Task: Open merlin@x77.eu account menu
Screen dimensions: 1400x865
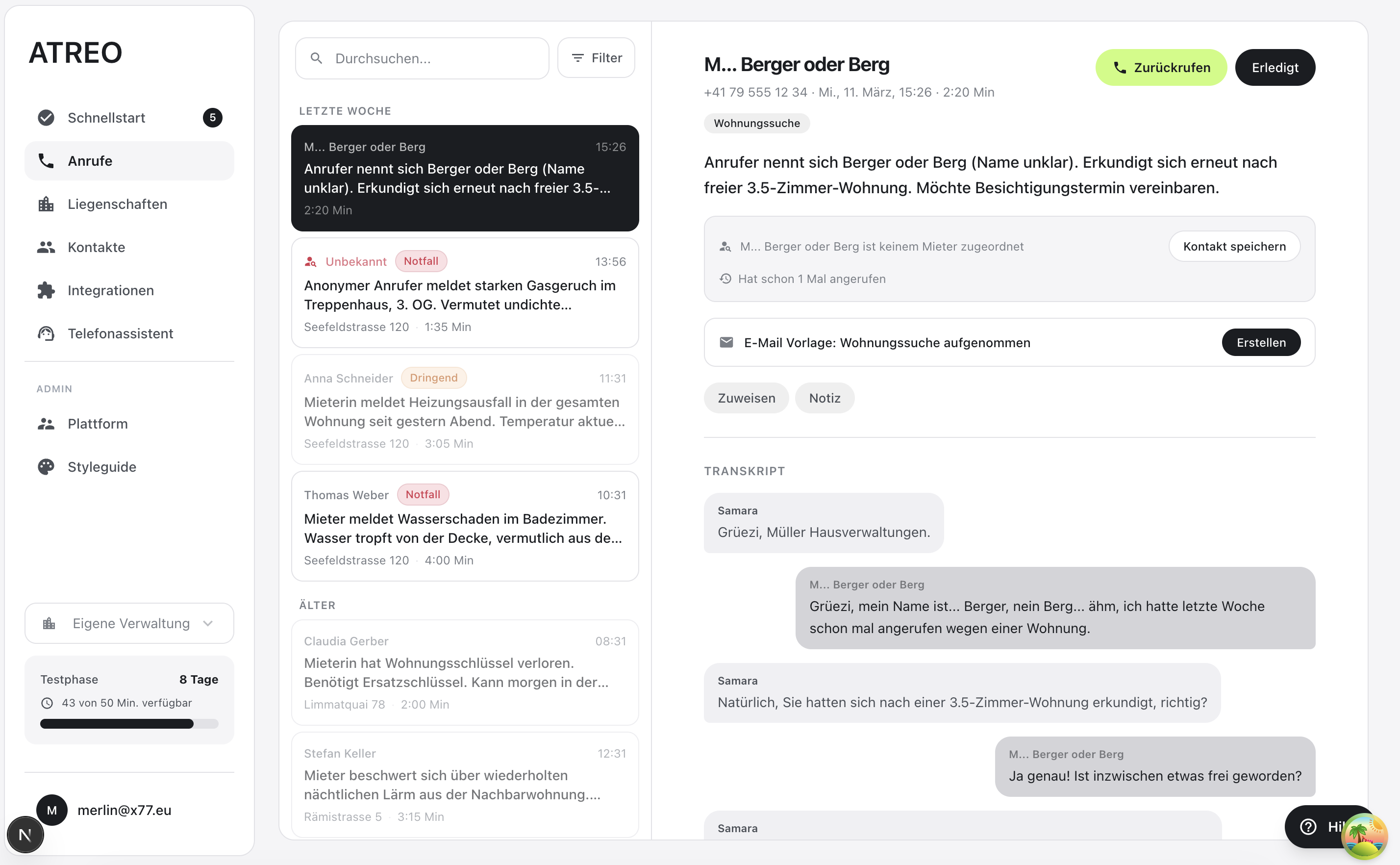Action: (124, 810)
